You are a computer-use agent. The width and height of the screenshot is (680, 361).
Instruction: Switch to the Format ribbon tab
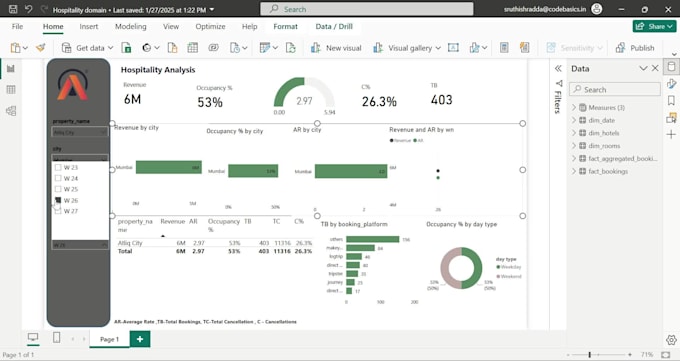285,26
